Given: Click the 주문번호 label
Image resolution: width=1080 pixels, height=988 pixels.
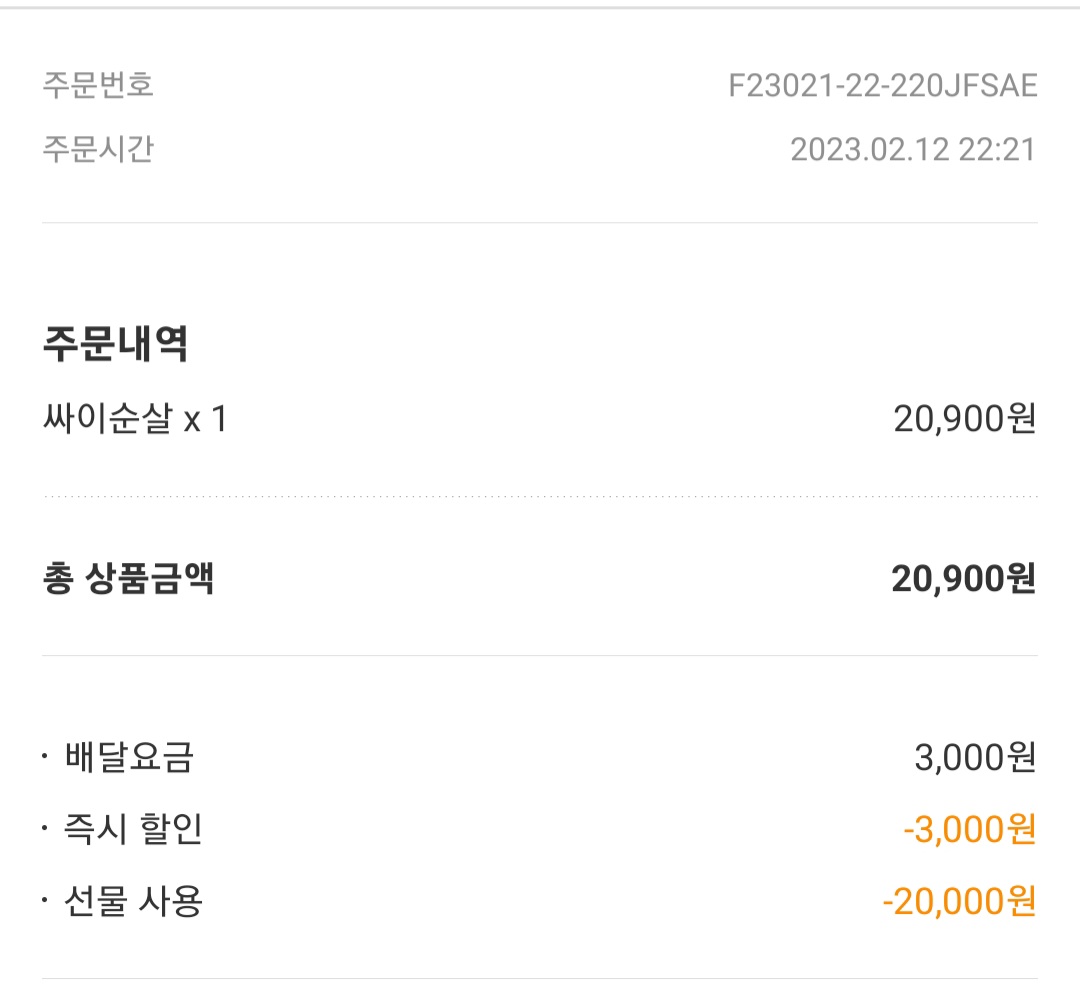Looking at the screenshot, I should 98,85.
